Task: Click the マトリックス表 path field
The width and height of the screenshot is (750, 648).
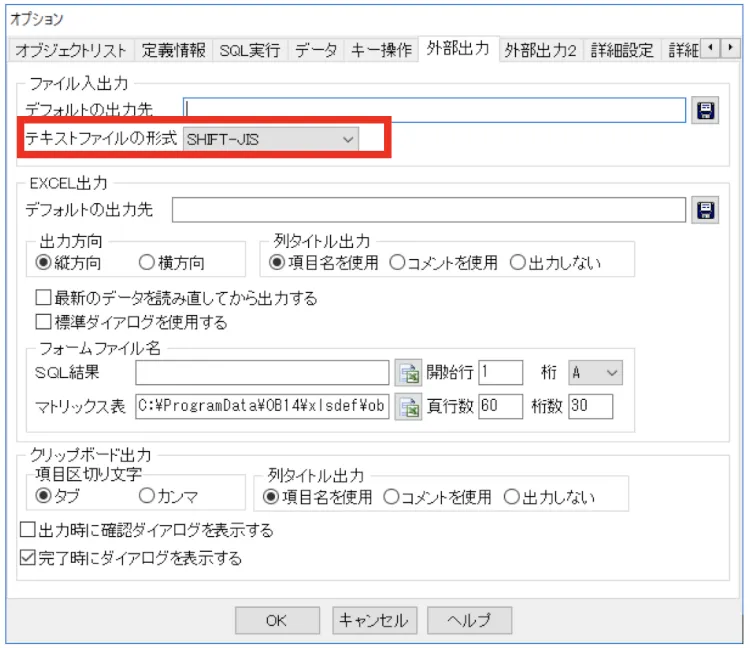Action: point(262,406)
